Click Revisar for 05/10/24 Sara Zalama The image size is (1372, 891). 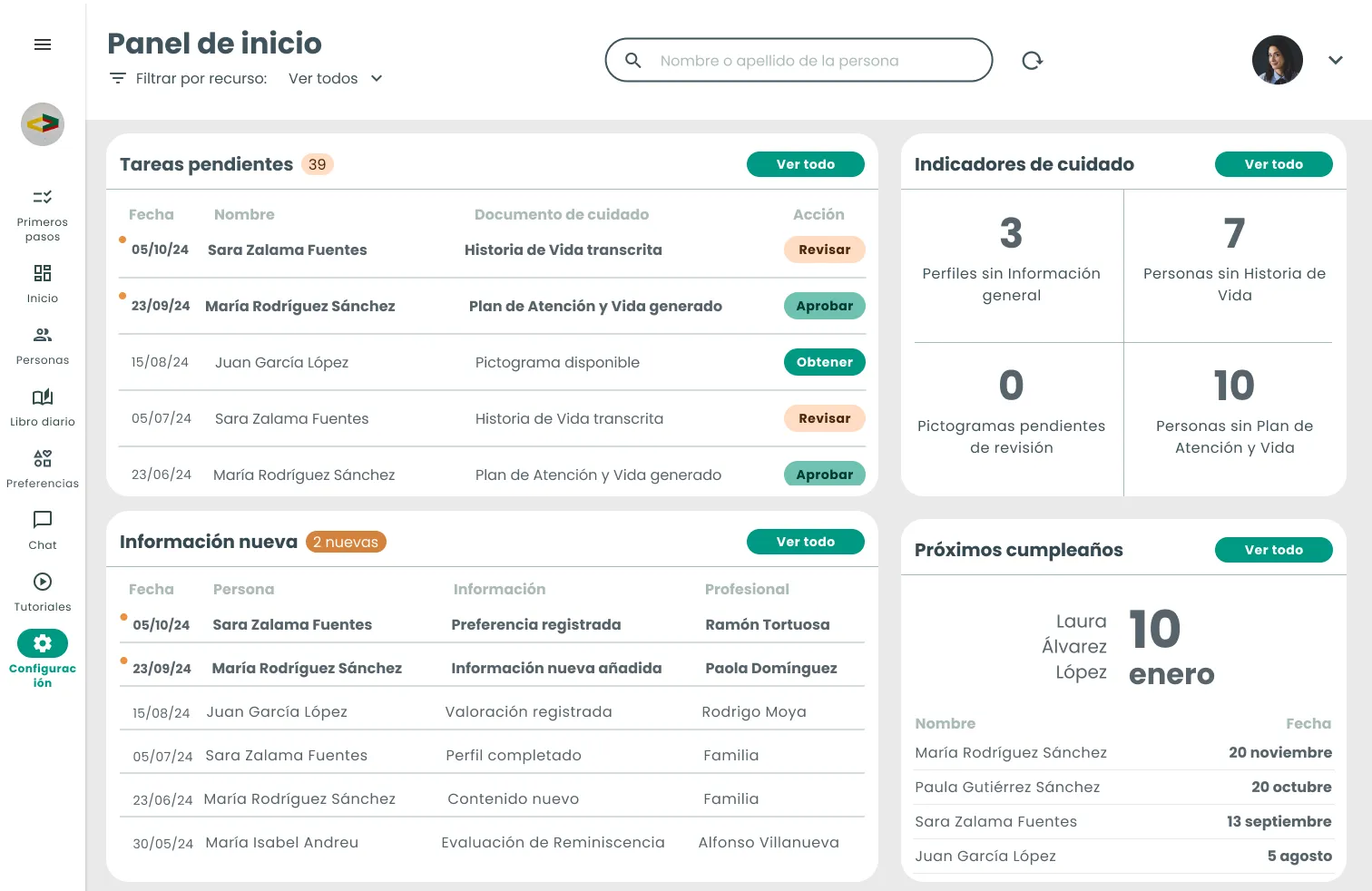point(825,250)
